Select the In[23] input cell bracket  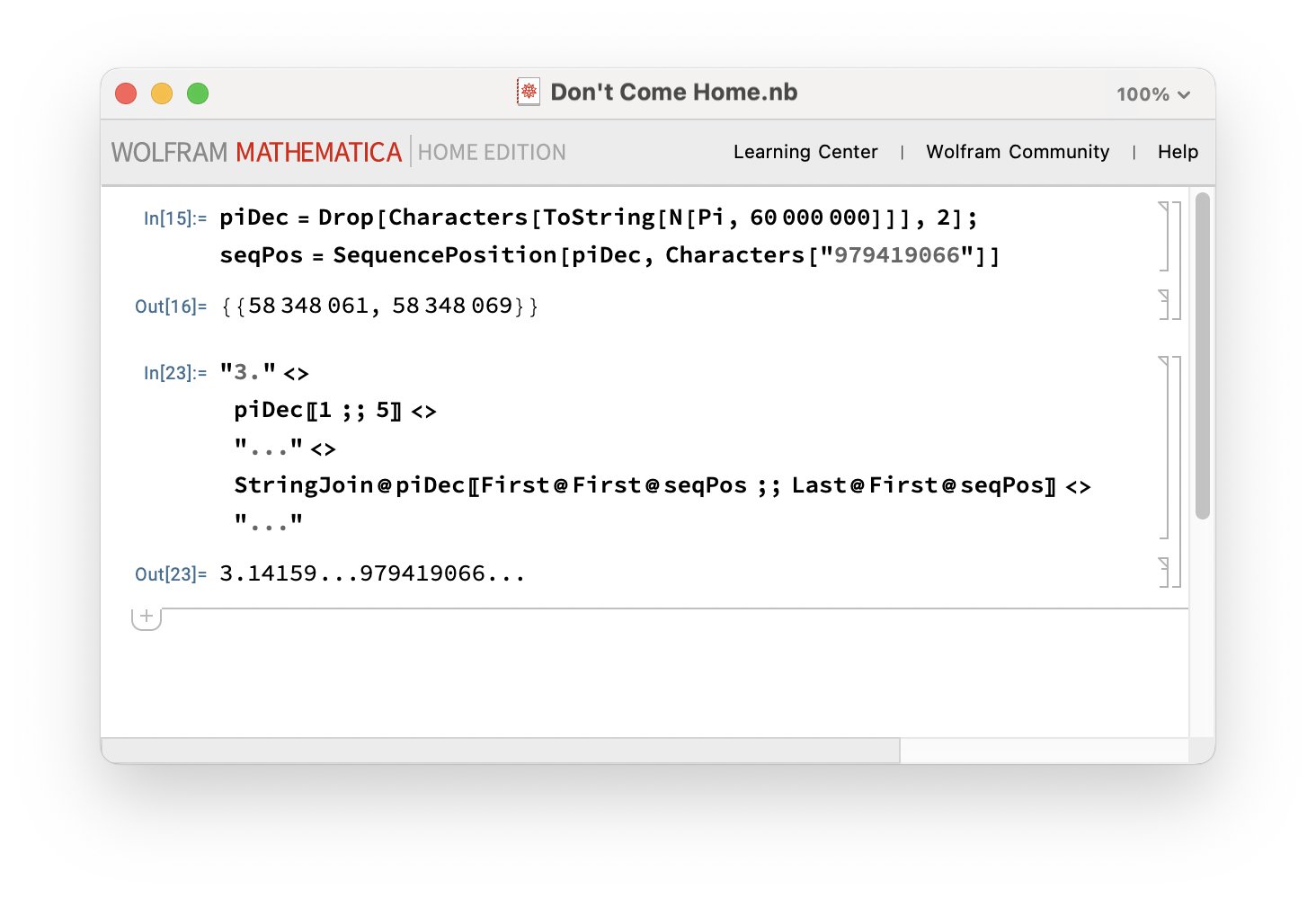pyautogui.click(x=1165, y=448)
